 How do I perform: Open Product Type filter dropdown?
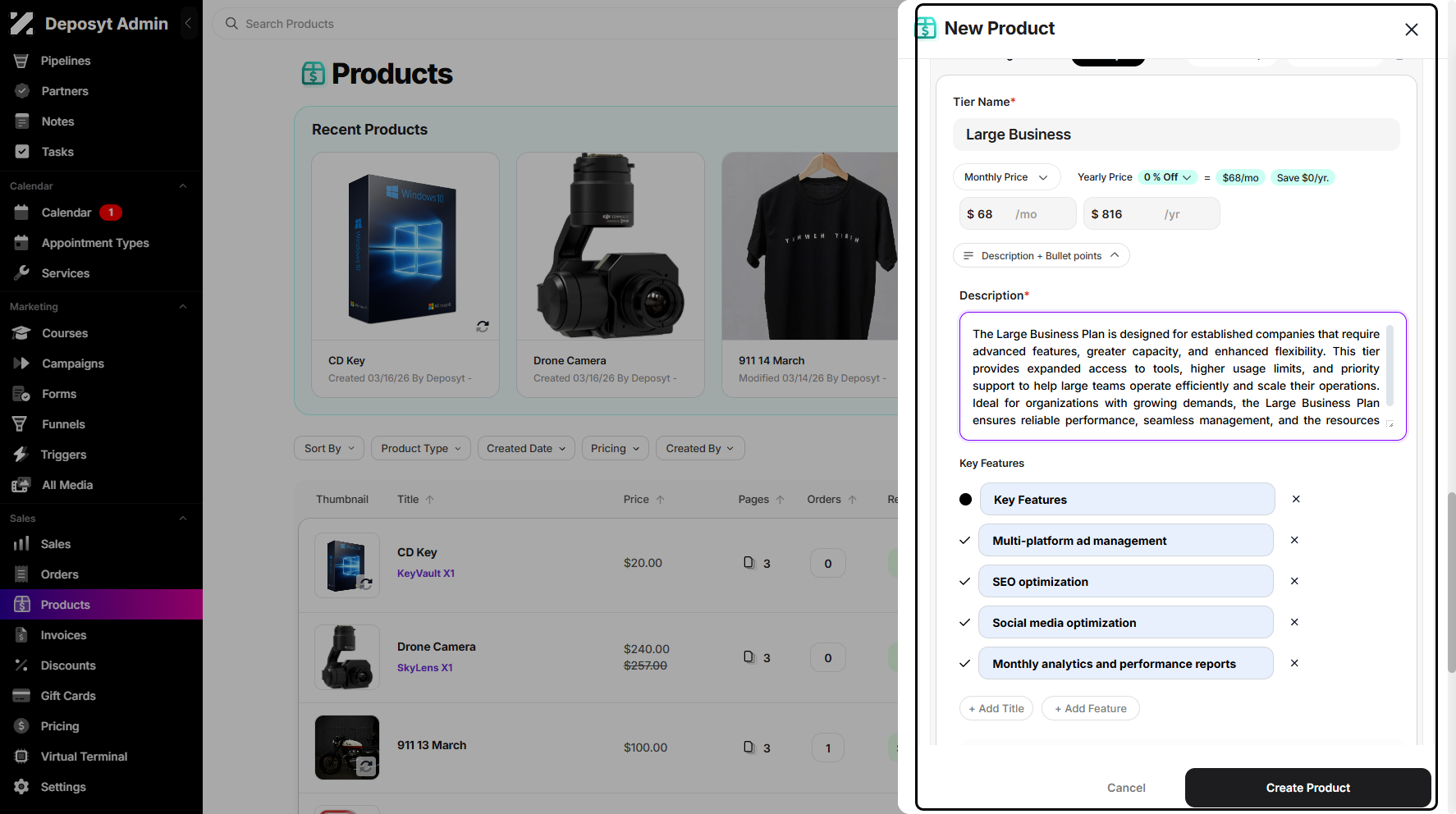pyautogui.click(x=421, y=449)
